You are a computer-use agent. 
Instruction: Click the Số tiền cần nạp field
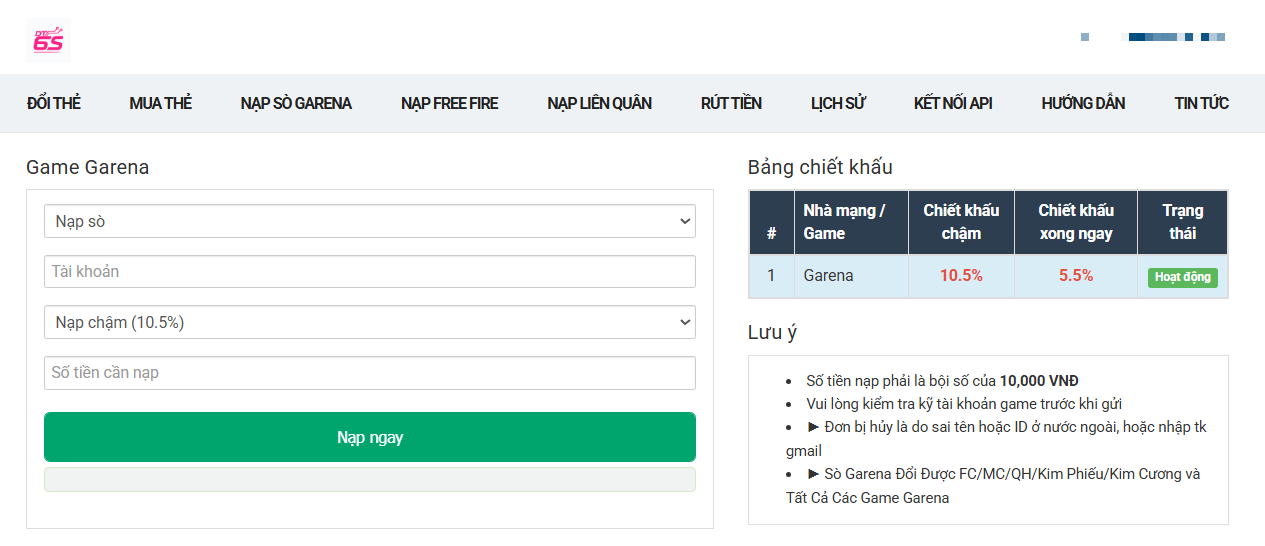click(x=369, y=373)
